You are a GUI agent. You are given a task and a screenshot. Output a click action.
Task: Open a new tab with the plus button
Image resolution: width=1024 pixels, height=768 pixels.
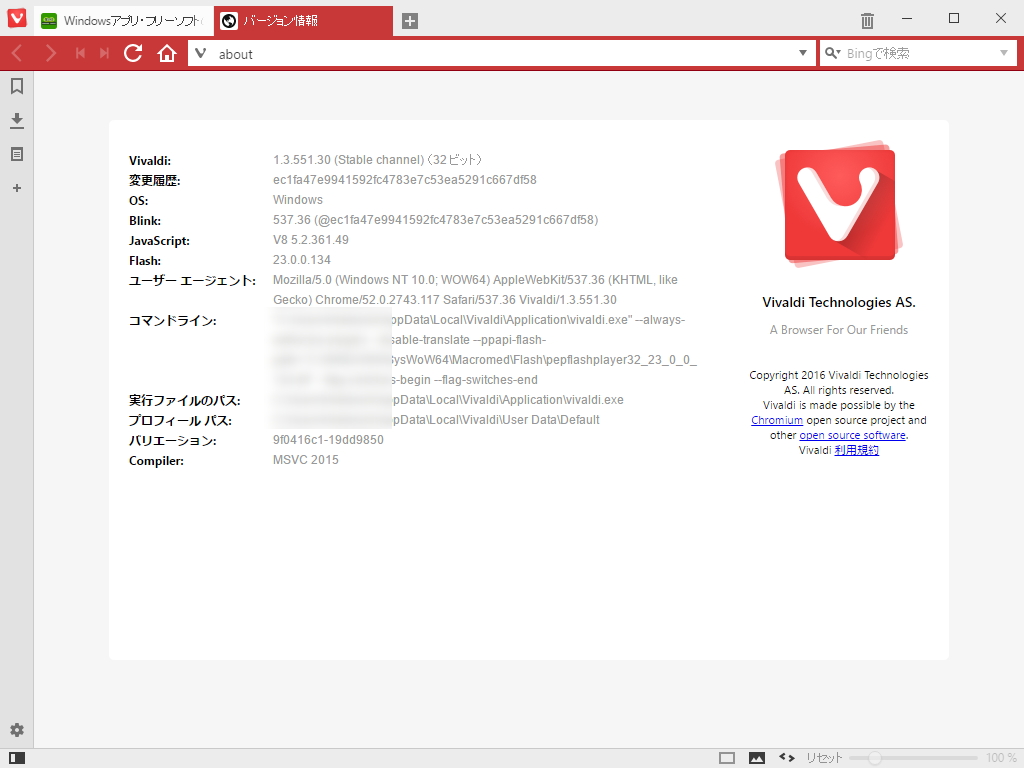click(x=409, y=19)
